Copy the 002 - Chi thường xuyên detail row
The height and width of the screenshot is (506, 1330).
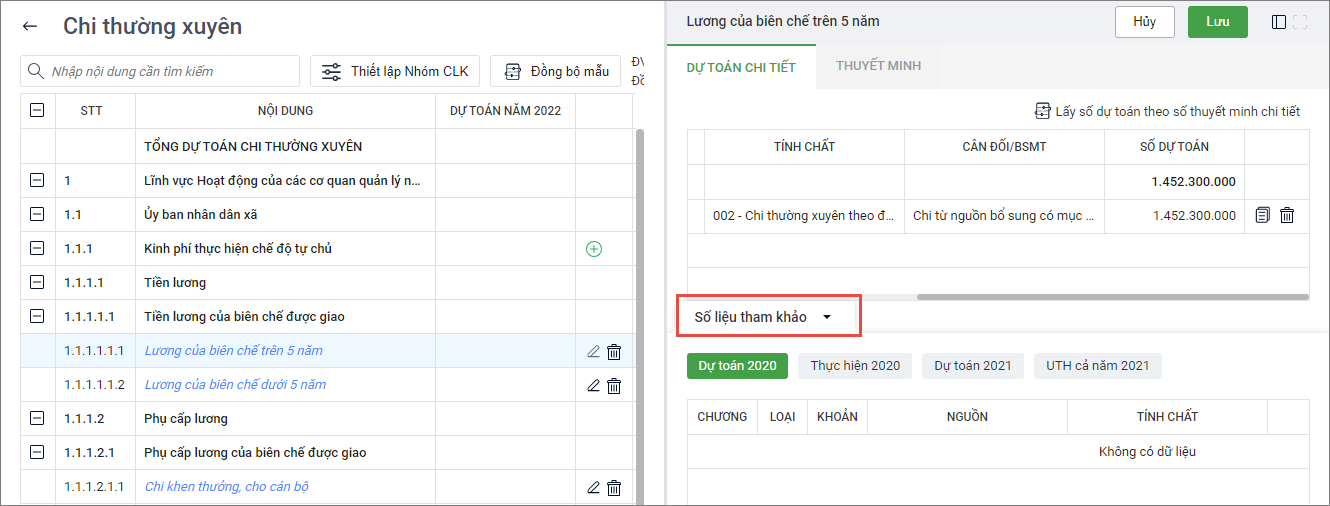pos(1263,215)
